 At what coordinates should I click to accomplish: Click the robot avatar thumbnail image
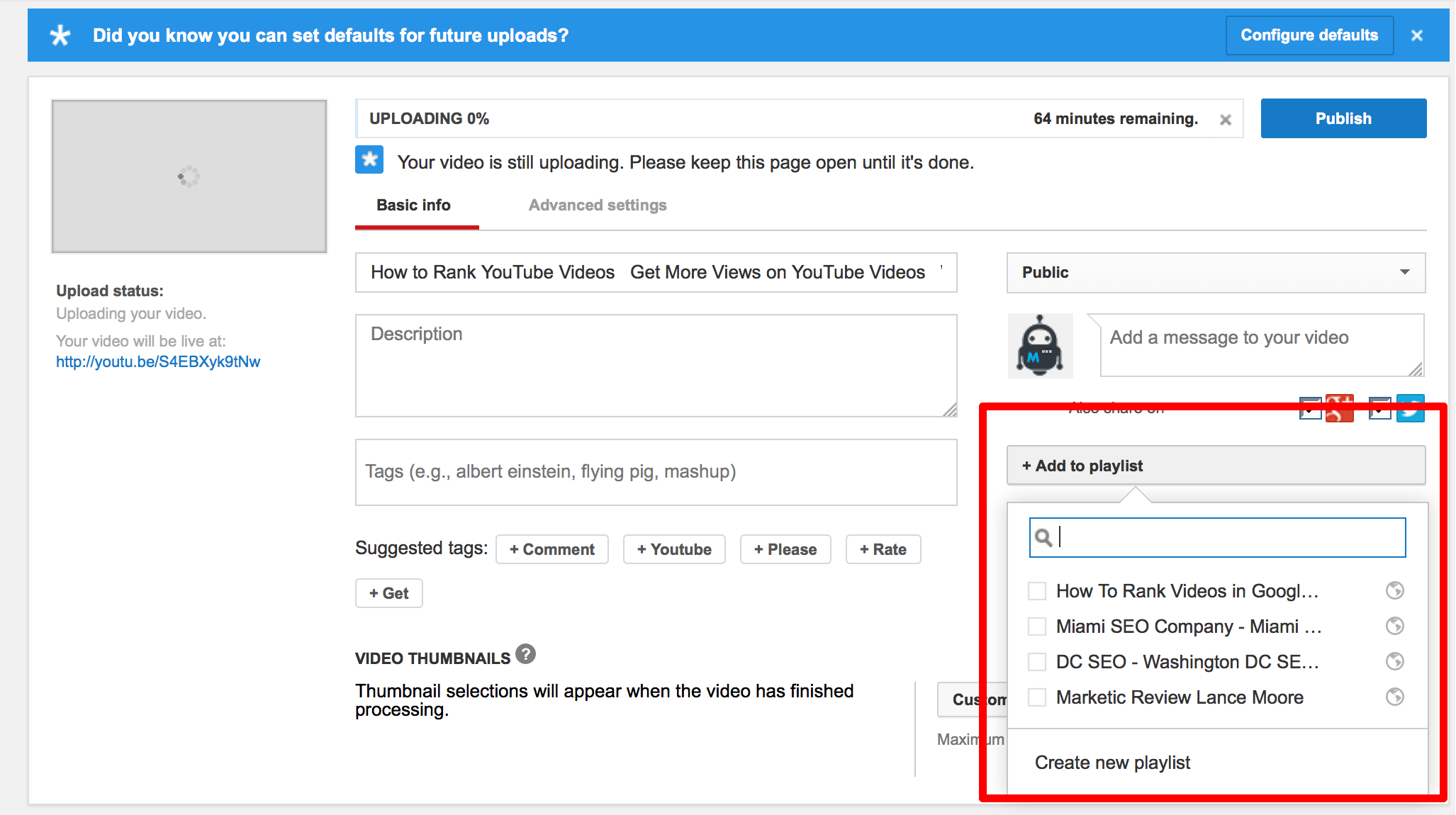1040,345
